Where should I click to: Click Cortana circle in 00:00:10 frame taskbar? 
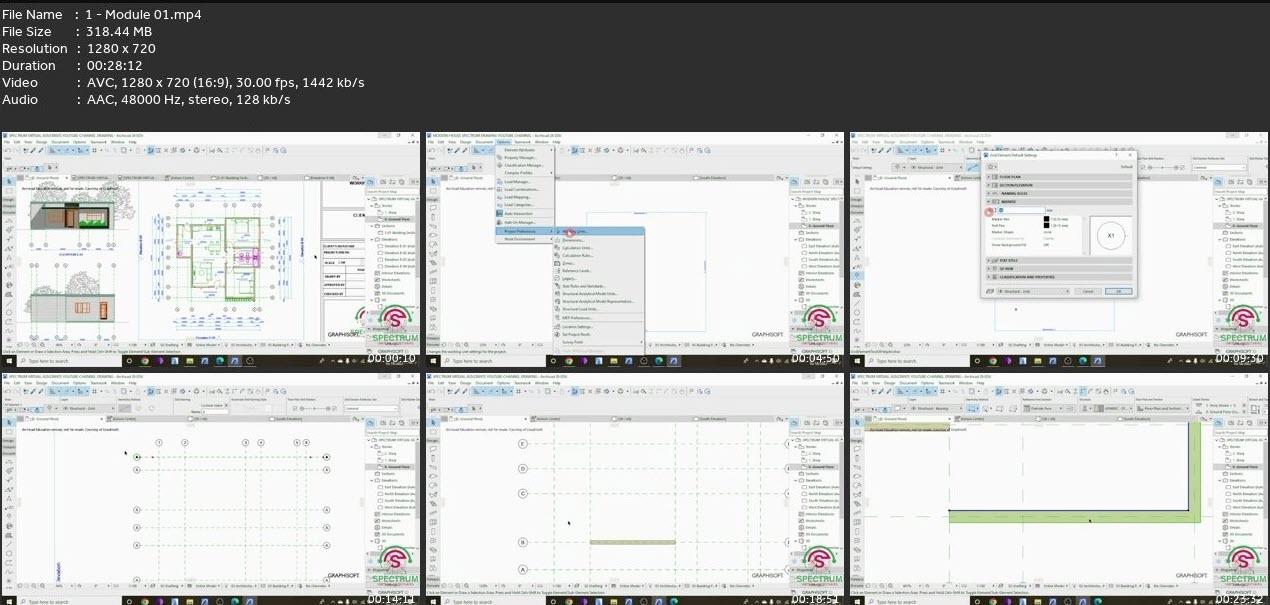coord(129,361)
